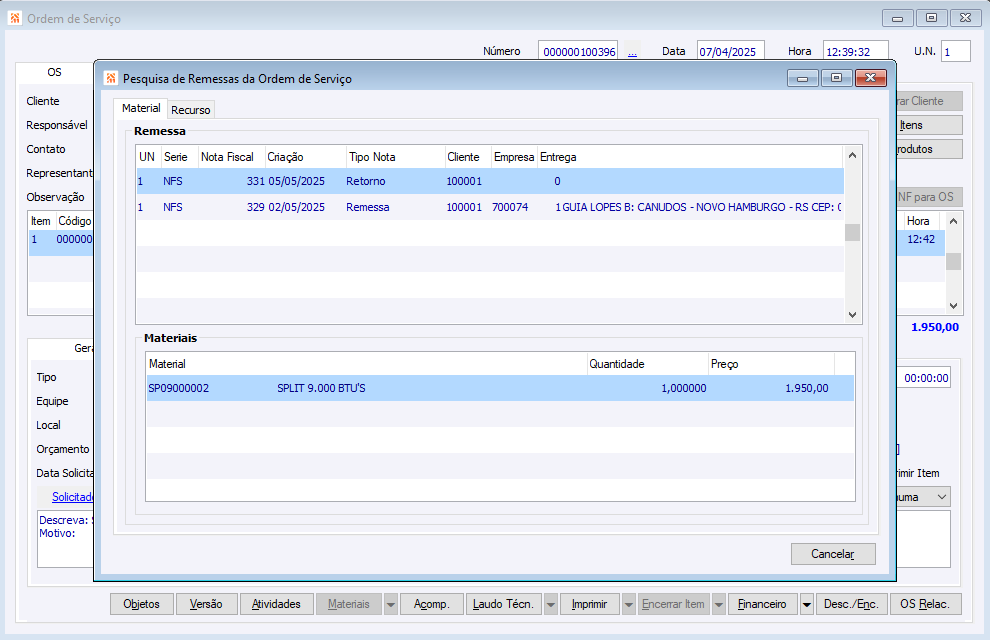
Task: Click the Pesquisa de Remessas dialog icon
Action: [x=111, y=78]
